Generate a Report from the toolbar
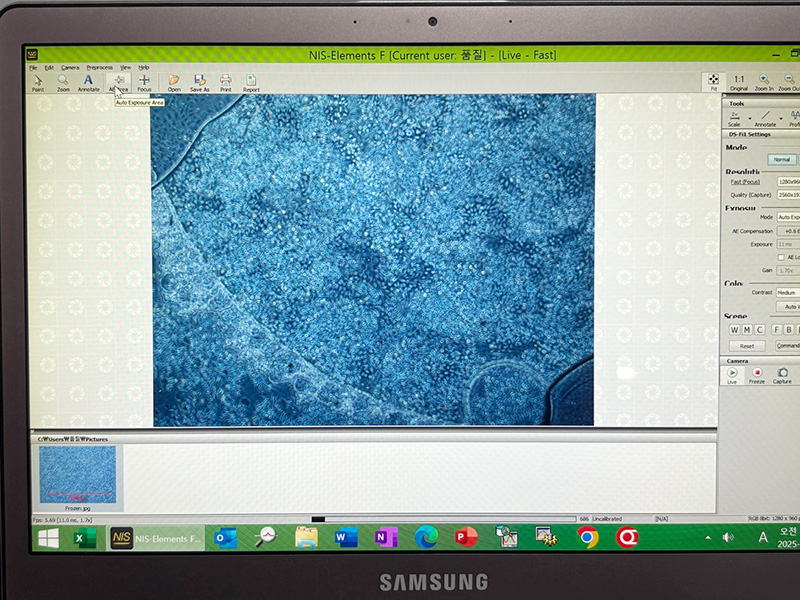This screenshot has height=600, width=800. (251, 81)
